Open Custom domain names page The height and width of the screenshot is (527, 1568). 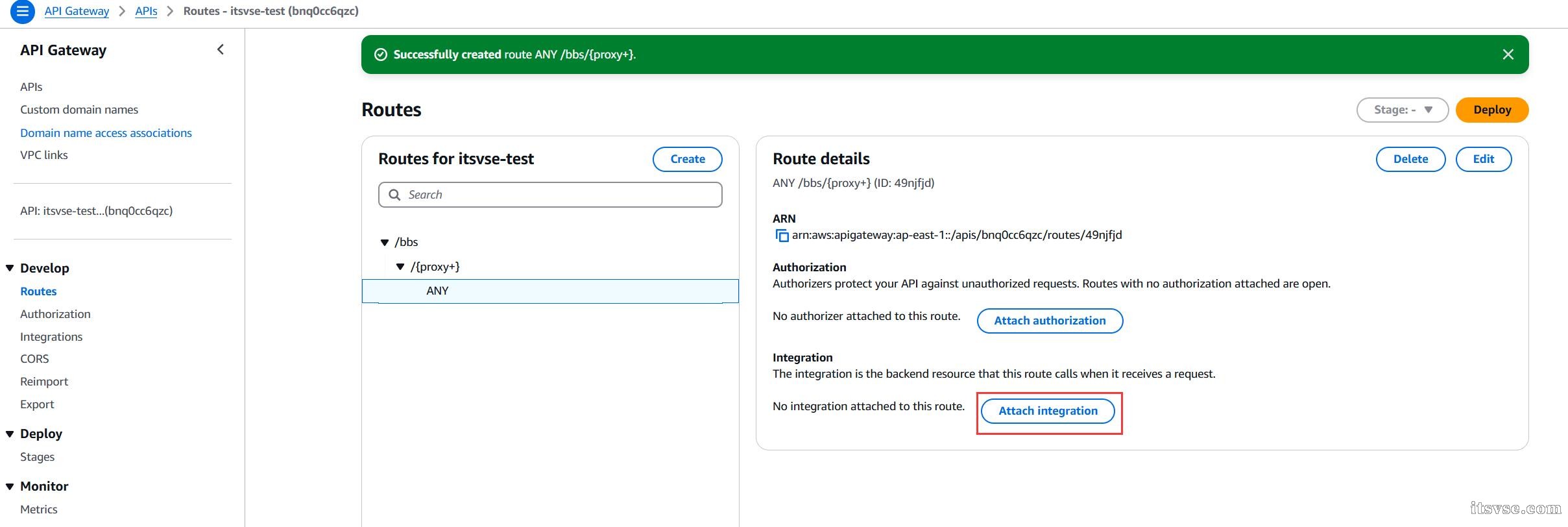(x=79, y=110)
